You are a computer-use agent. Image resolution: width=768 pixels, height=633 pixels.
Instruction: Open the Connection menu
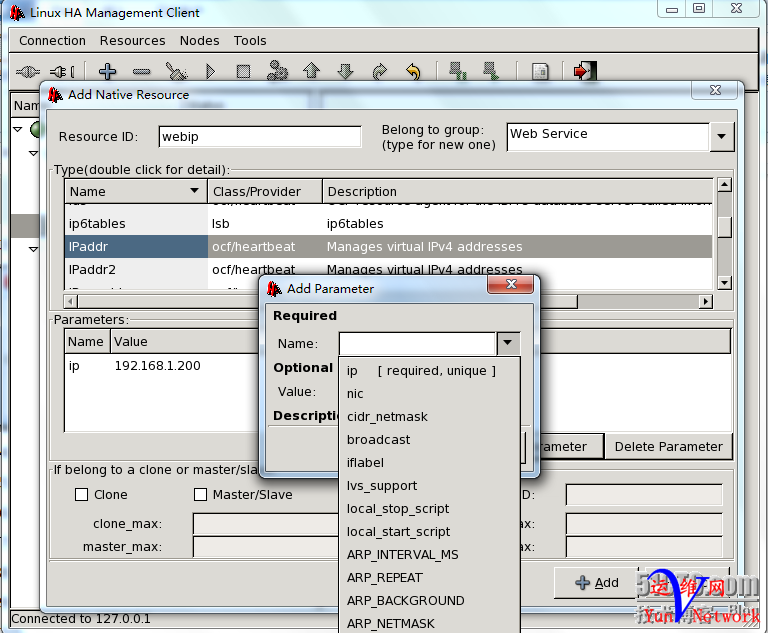[52, 41]
